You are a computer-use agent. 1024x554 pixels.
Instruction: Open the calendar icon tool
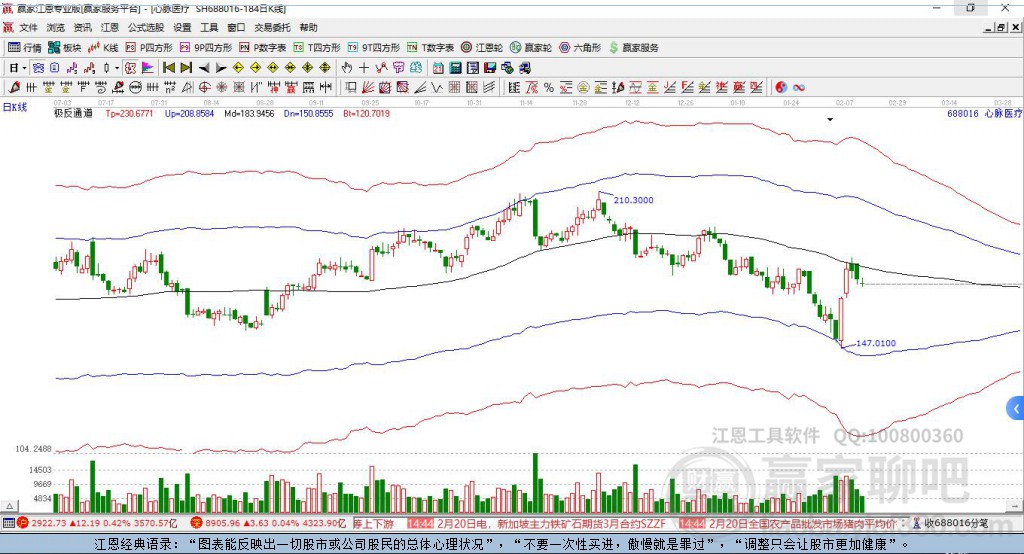coord(438,68)
